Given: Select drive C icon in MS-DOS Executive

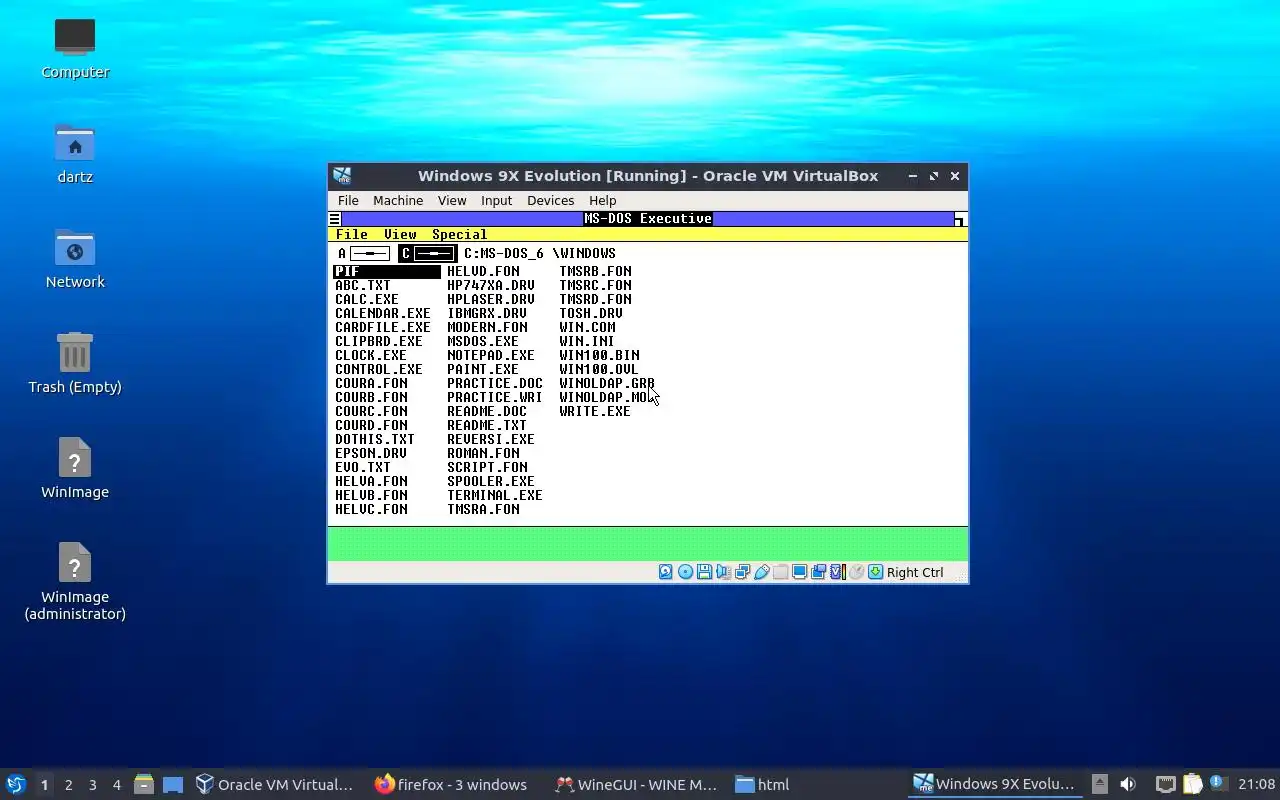Looking at the screenshot, I should click(x=428, y=253).
